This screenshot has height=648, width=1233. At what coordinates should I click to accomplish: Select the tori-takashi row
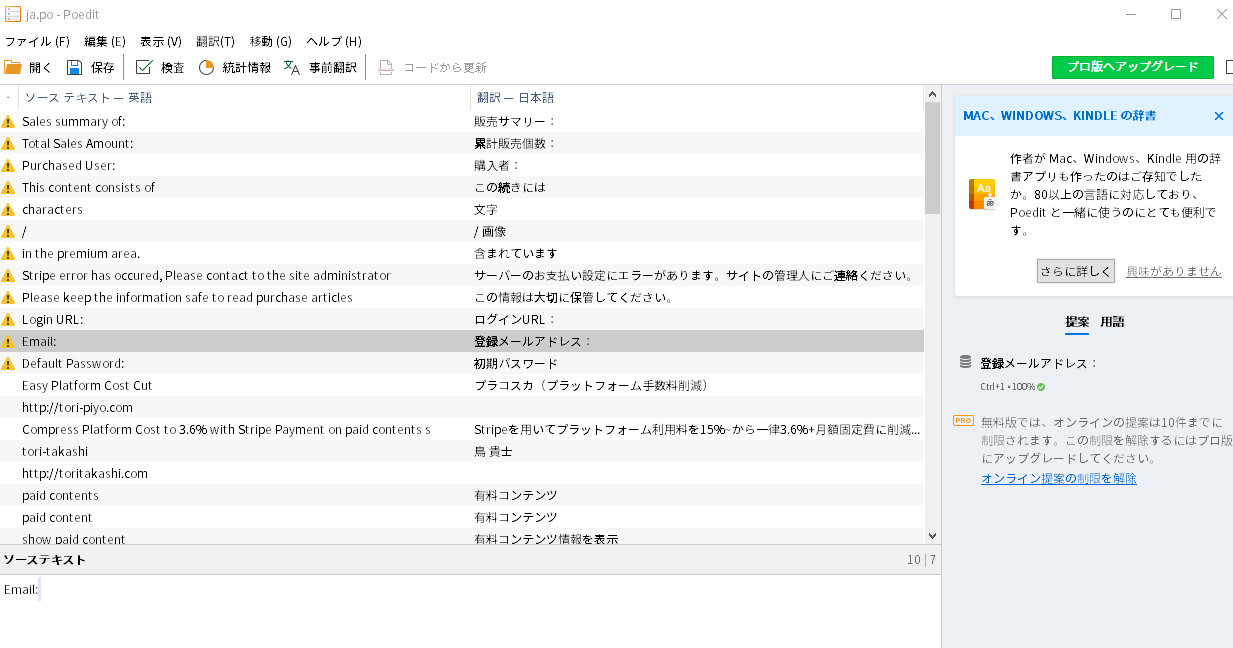462,451
